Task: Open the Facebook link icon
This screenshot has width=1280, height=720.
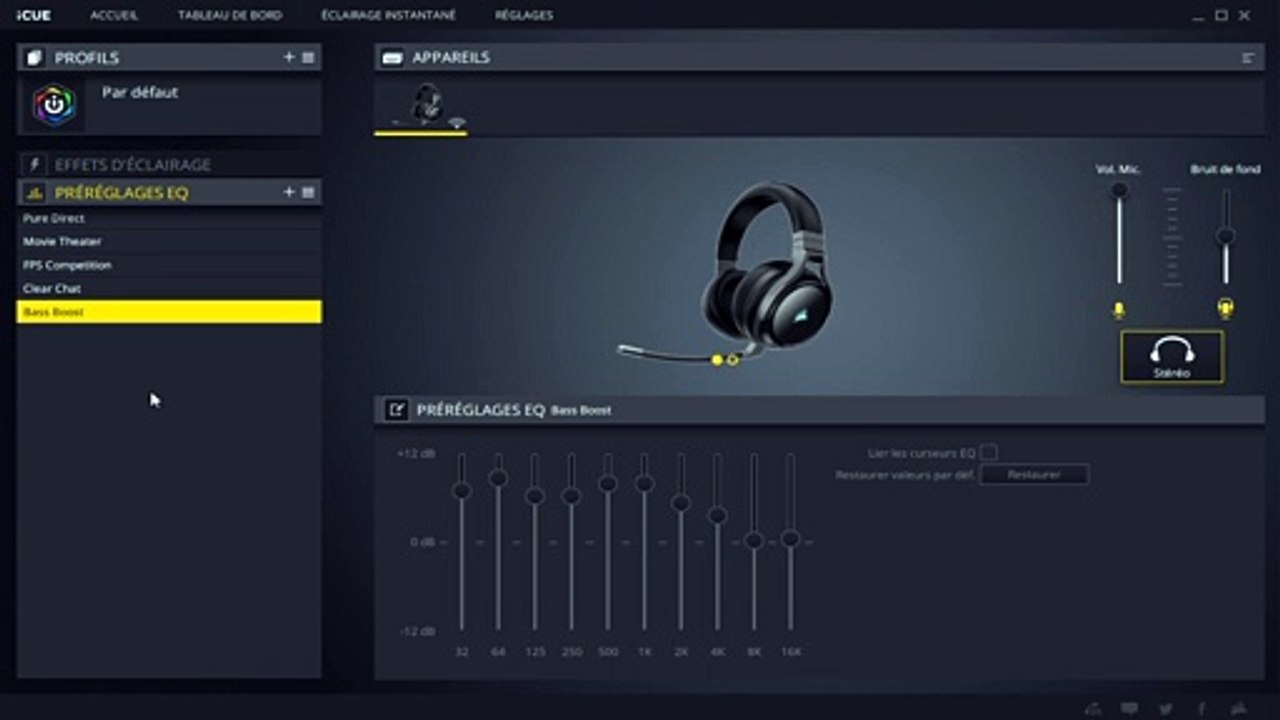Action: point(1201,708)
